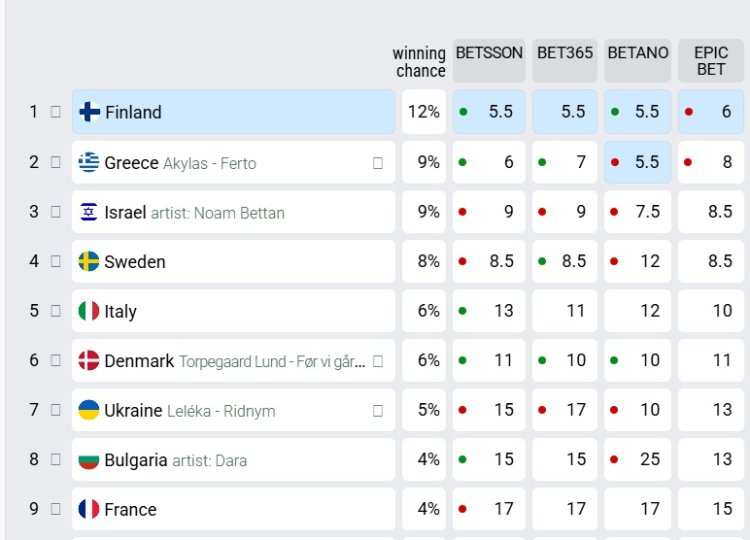Click Betano odds 5.5 for Greece
Image resolution: width=750 pixels, height=540 pixels.
[637, 162]
